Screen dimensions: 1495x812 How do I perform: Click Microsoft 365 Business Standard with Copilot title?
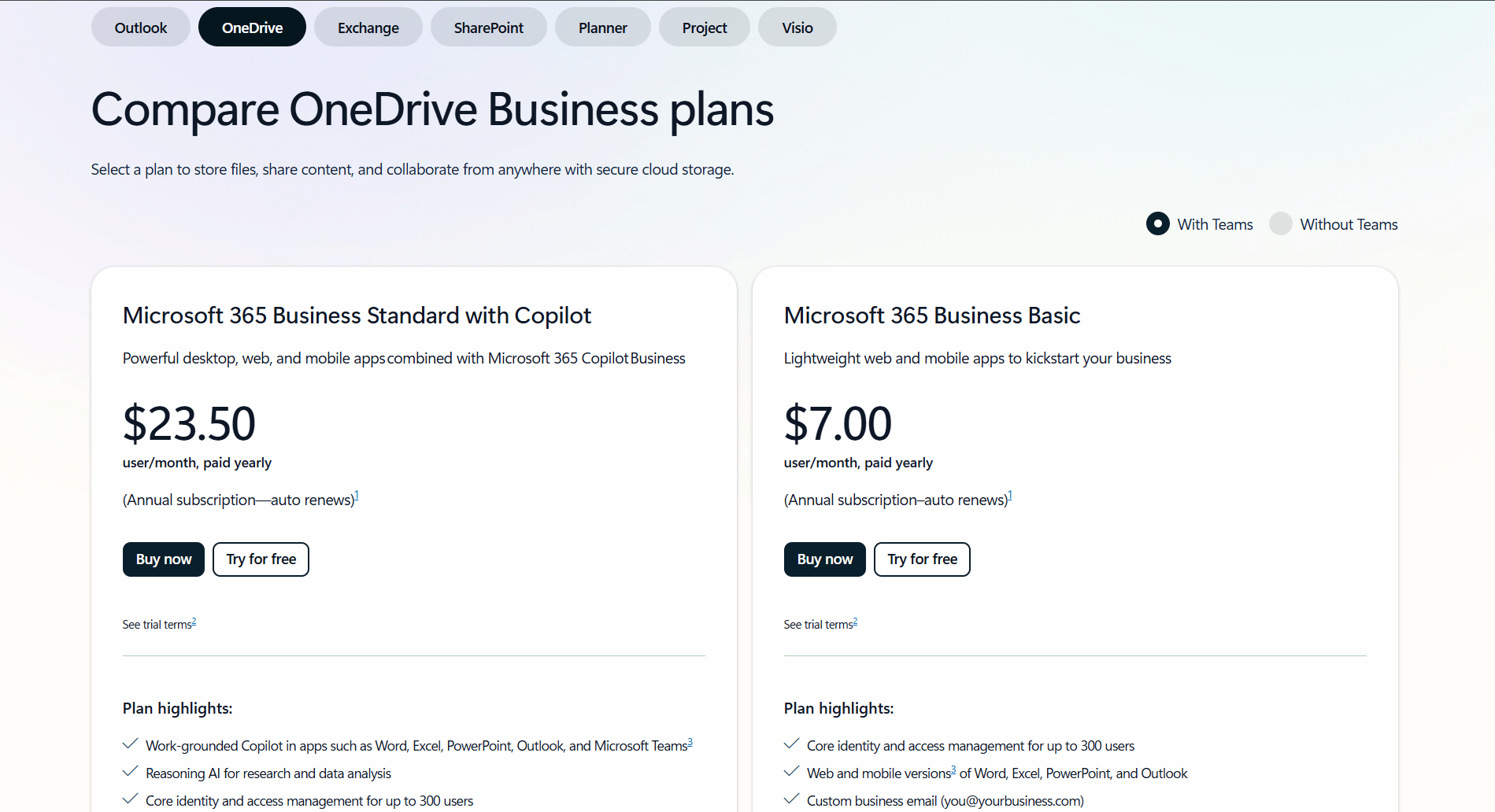(357, 316)
